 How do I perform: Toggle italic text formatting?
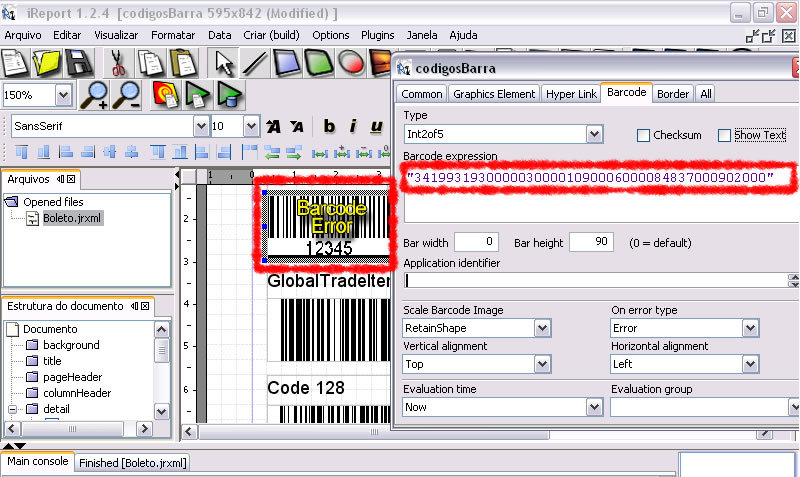(353, 126)
